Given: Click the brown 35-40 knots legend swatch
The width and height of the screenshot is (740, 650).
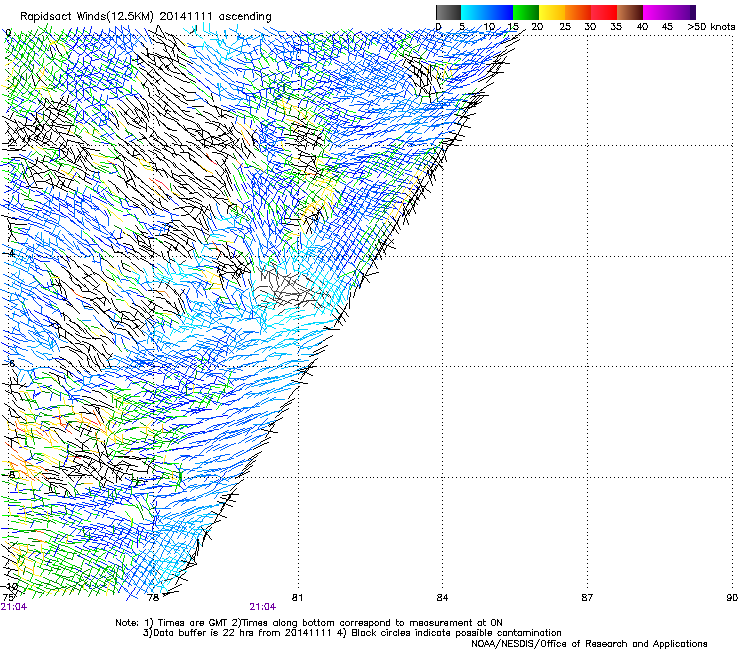Looking at the screenshot, I should (x=630, y=12).
